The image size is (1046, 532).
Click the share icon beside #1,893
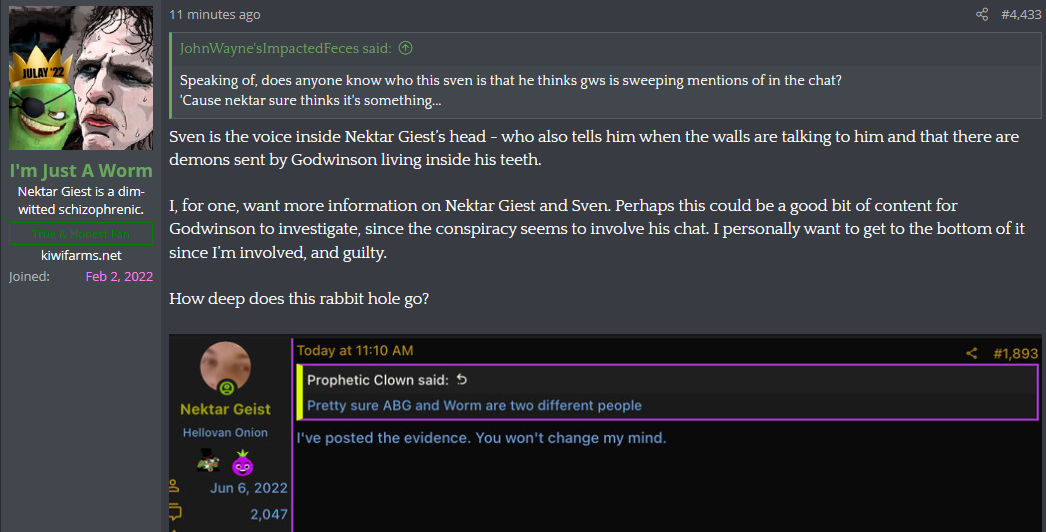pos(971,353)
